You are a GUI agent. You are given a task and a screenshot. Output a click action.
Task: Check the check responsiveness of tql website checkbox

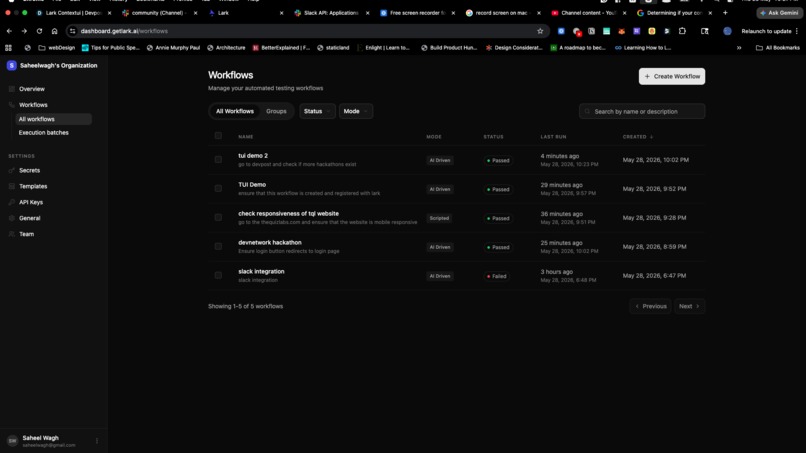pos(218,218)
